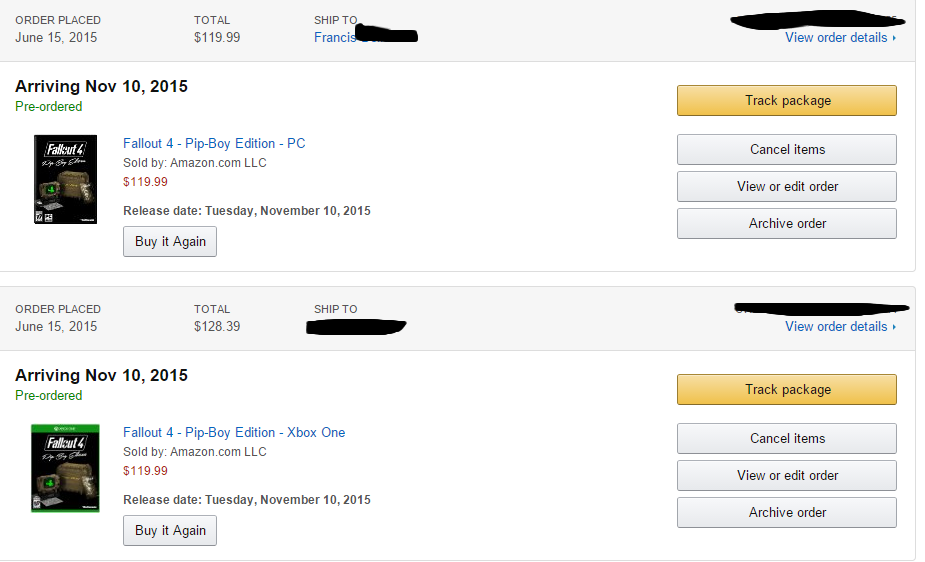The image size is (925, 562).
Task: Open Fallout 4 Pip-Boy Edition PC product link
Action: click(214, 144)
